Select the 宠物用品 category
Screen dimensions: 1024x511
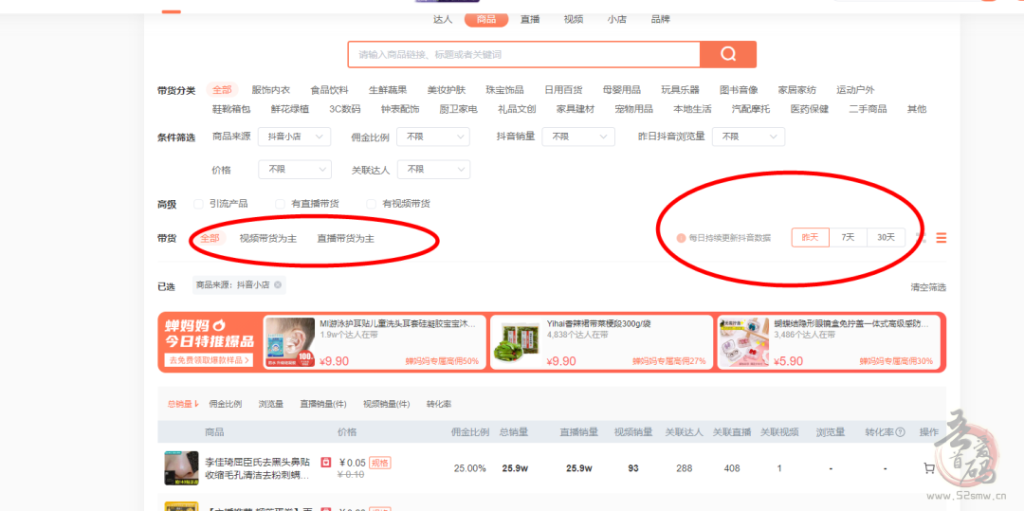[633, 109]
